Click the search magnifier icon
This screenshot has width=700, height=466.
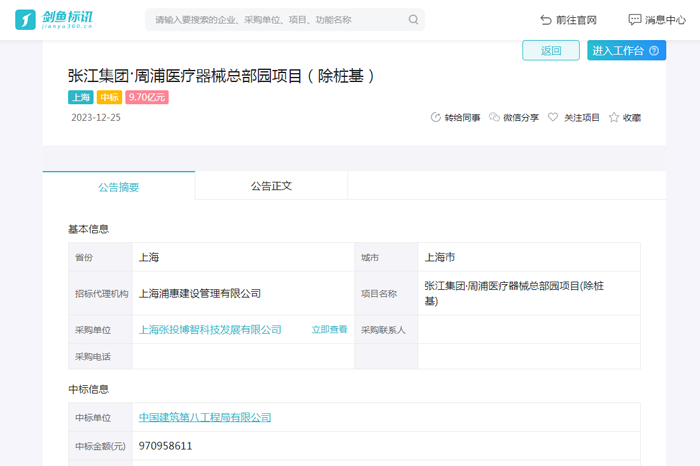coord(414,20)
